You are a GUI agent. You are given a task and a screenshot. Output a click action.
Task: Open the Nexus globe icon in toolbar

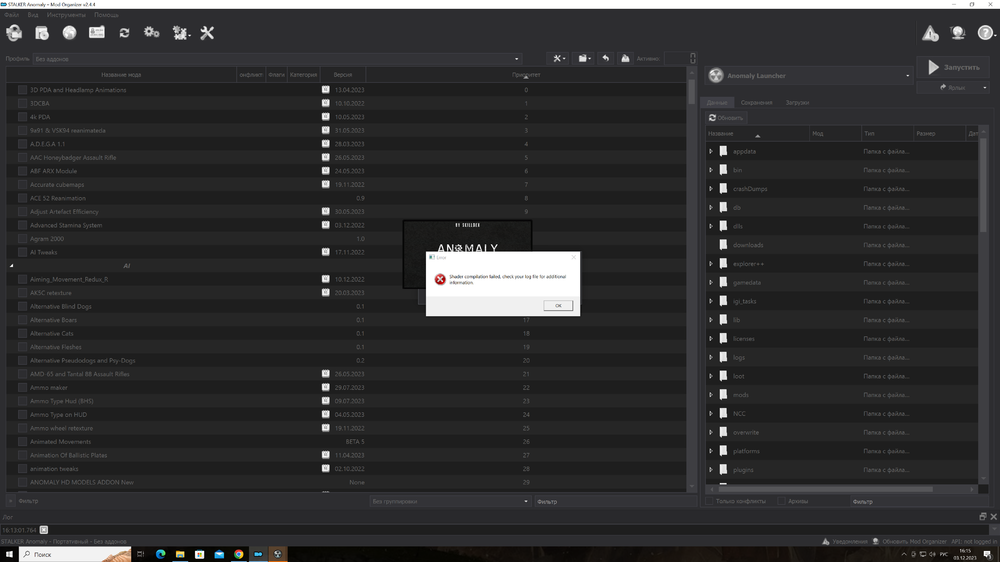pos(70,33)
